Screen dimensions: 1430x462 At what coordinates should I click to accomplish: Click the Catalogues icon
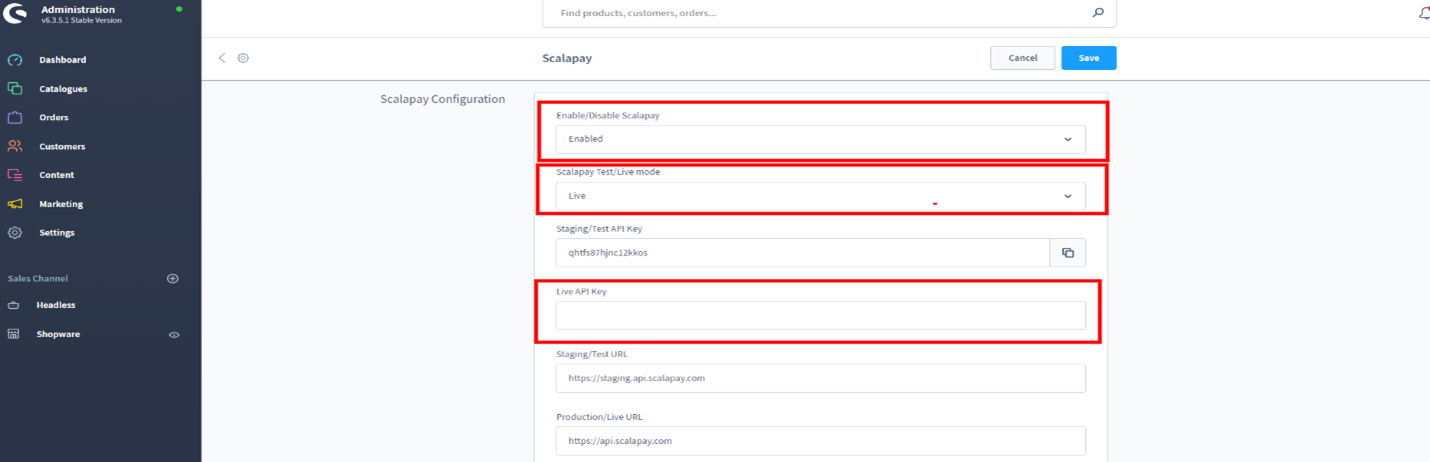point(15,89)
